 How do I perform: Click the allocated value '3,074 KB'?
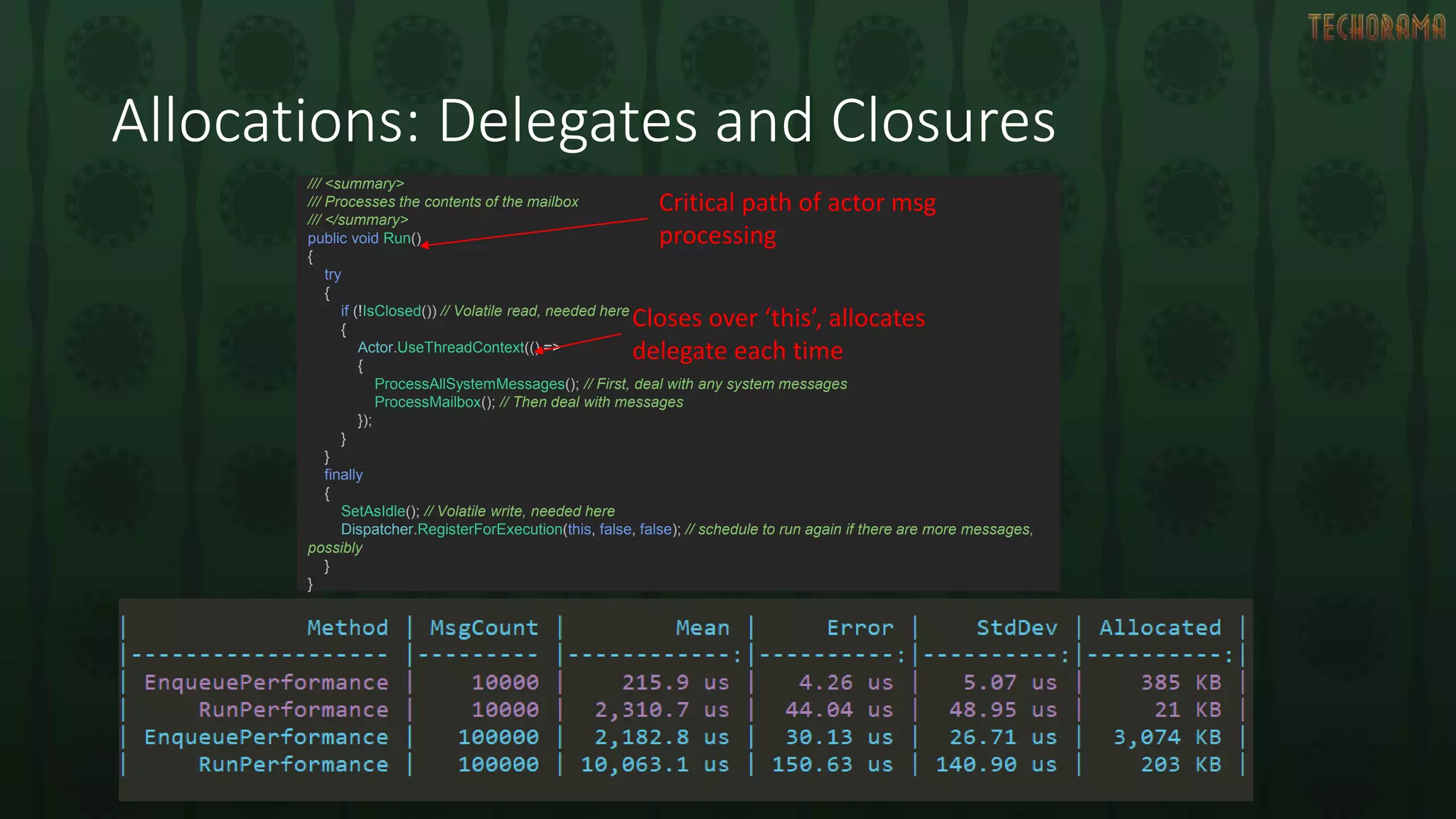(x=1167, y=737)
